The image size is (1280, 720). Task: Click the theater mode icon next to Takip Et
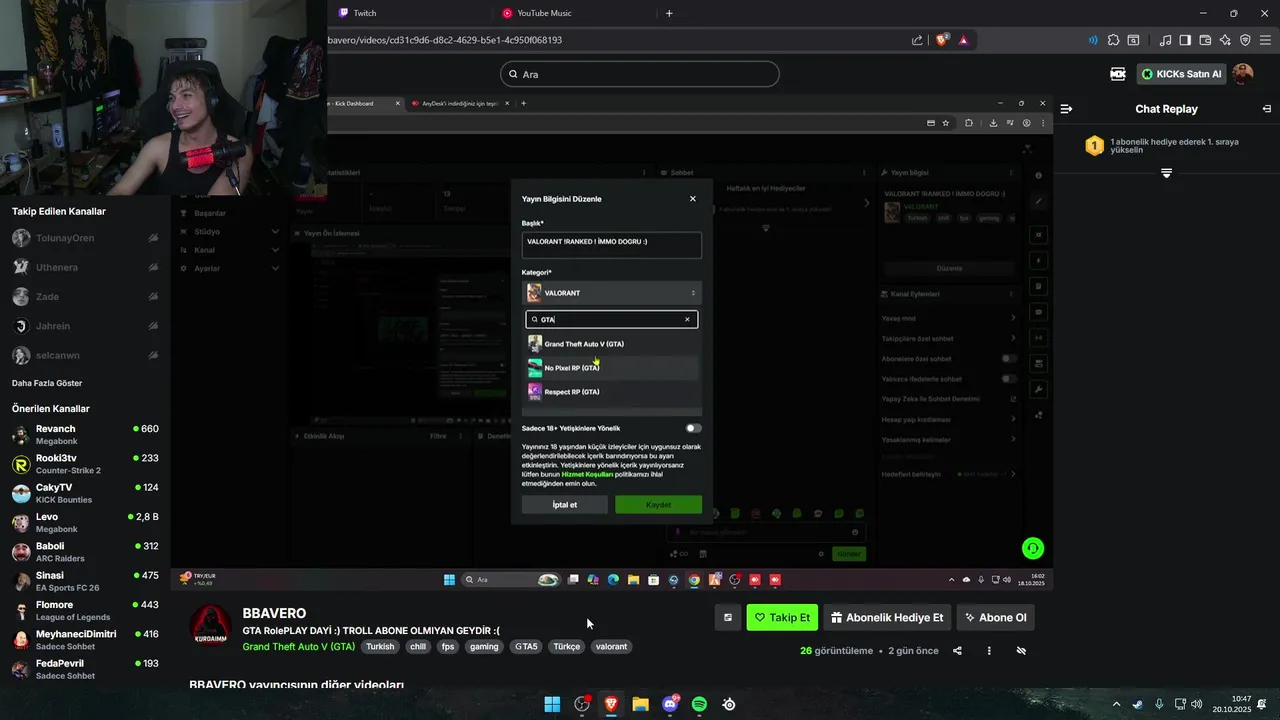point(728,618)
